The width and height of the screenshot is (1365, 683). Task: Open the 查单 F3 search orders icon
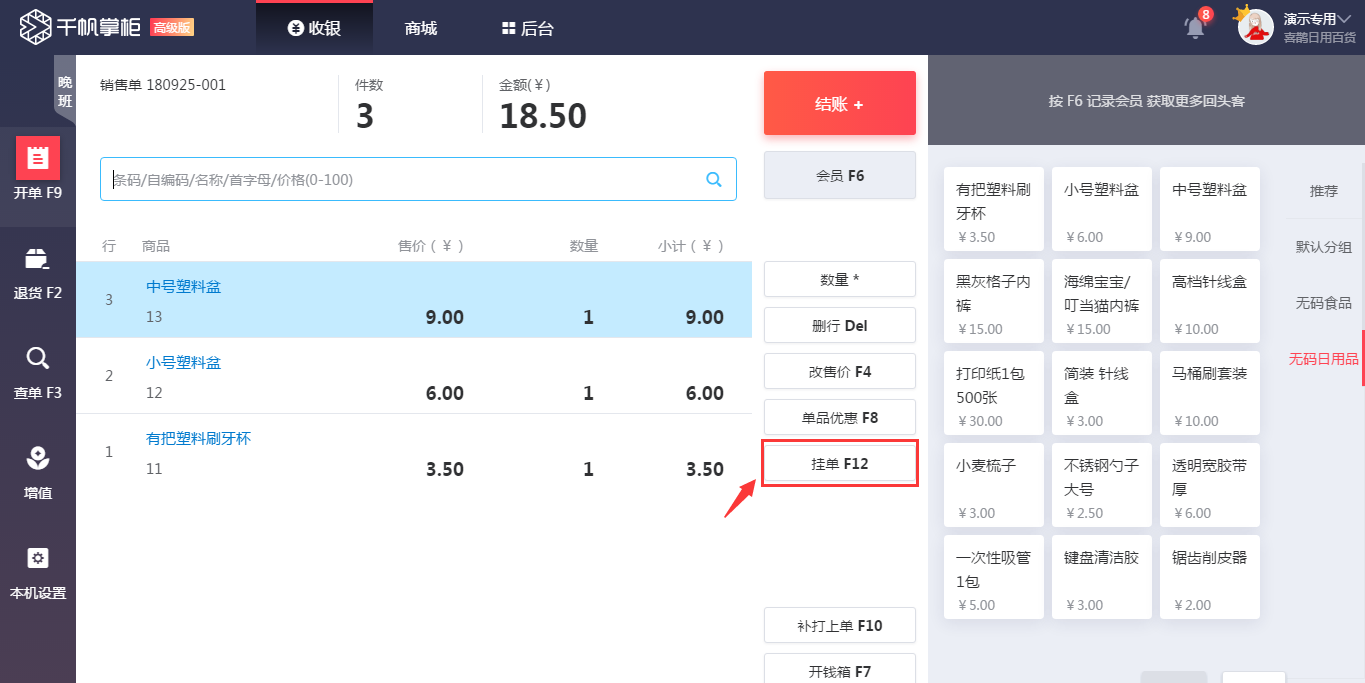click(38, 359)
